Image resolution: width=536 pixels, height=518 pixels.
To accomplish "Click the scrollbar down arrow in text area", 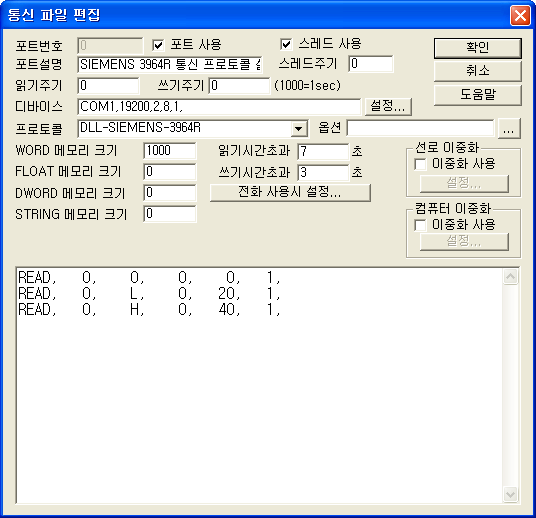I will 510,494.
